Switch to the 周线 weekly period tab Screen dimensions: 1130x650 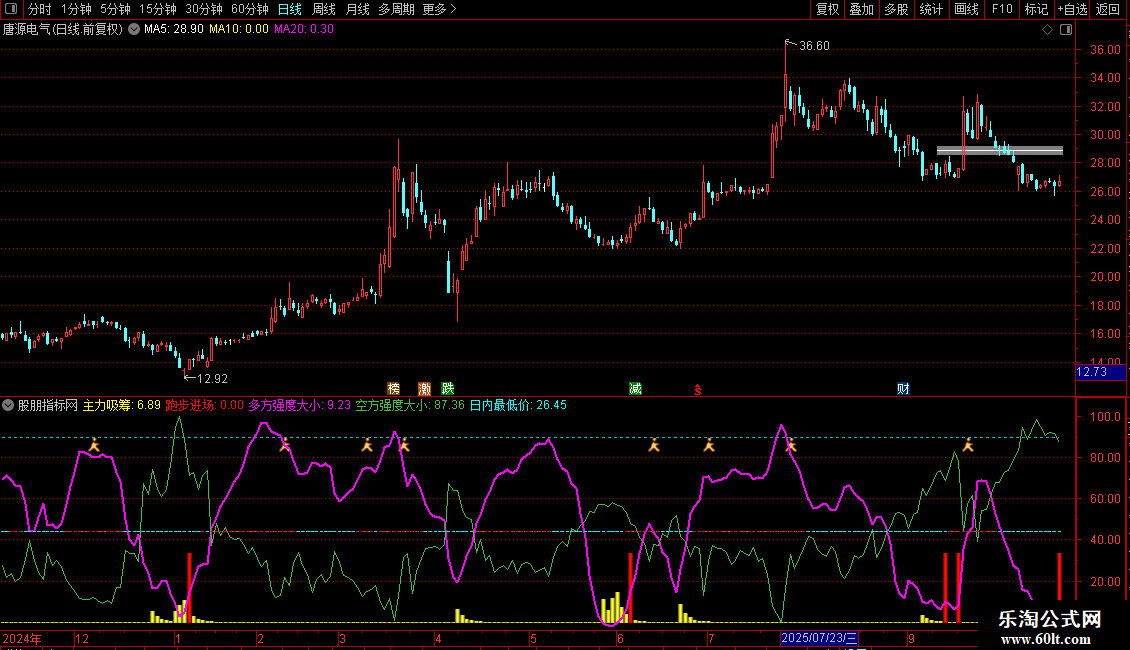324,9
